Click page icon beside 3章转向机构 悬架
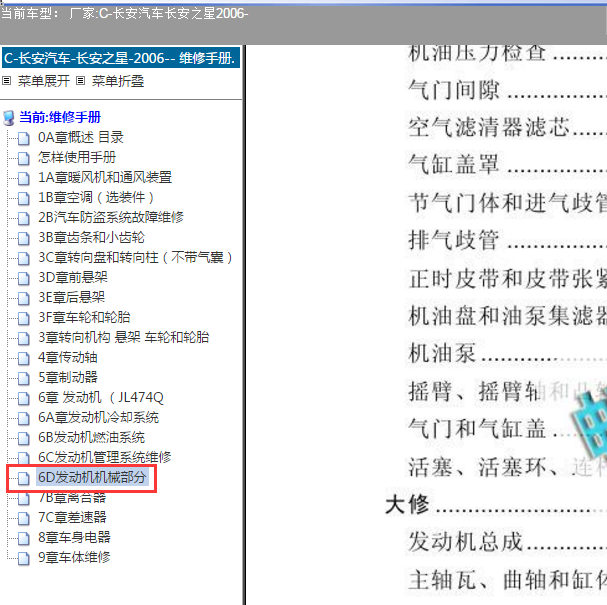The width and height of the screenshot is (607, 605). pos(24,338)
